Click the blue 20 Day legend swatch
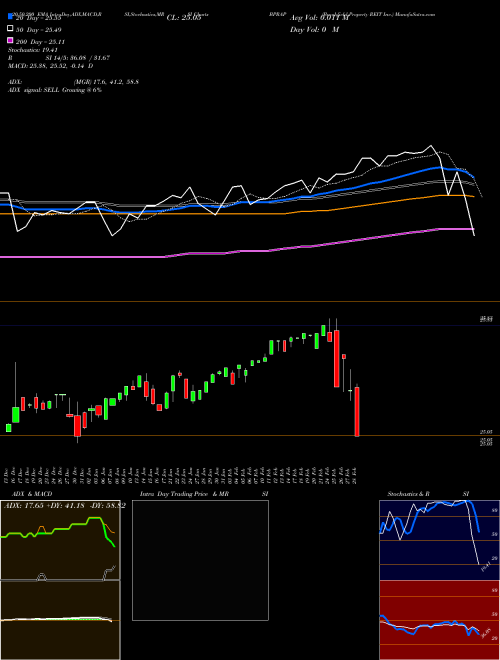 click(x=10, y=17)
